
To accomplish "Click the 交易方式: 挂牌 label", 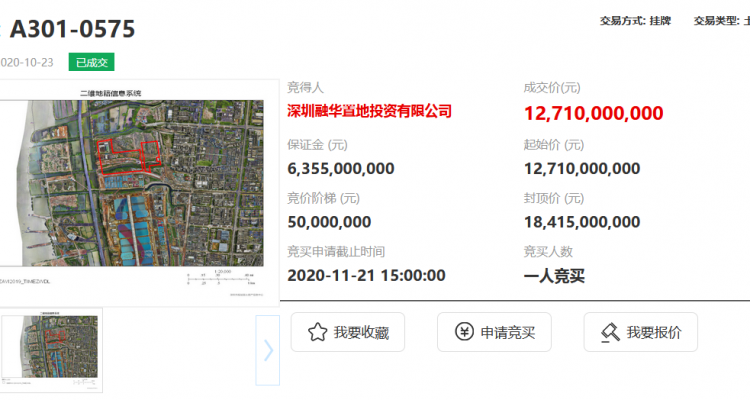I will (x=635, y=20).
